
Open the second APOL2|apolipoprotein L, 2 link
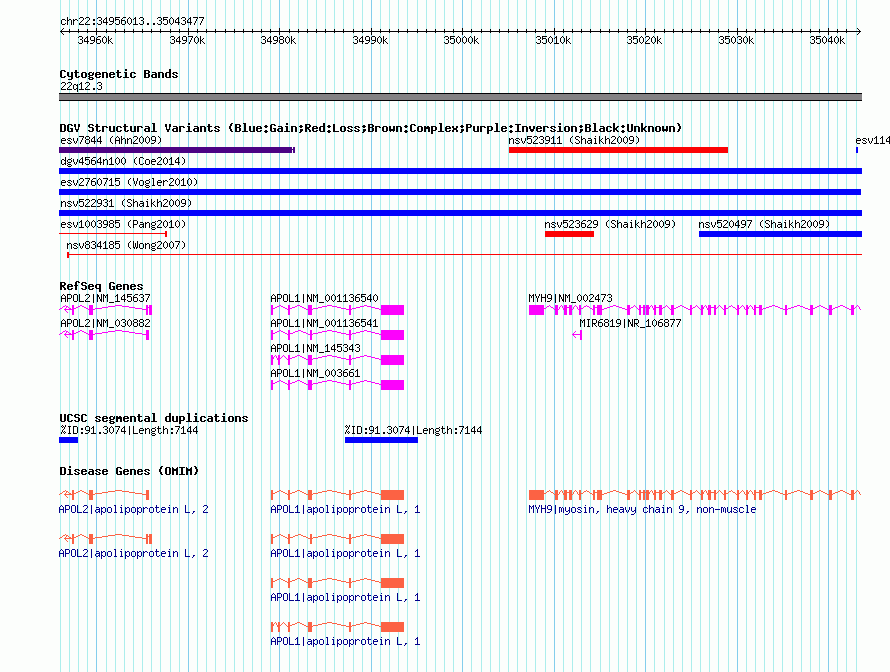pos(133,553)
